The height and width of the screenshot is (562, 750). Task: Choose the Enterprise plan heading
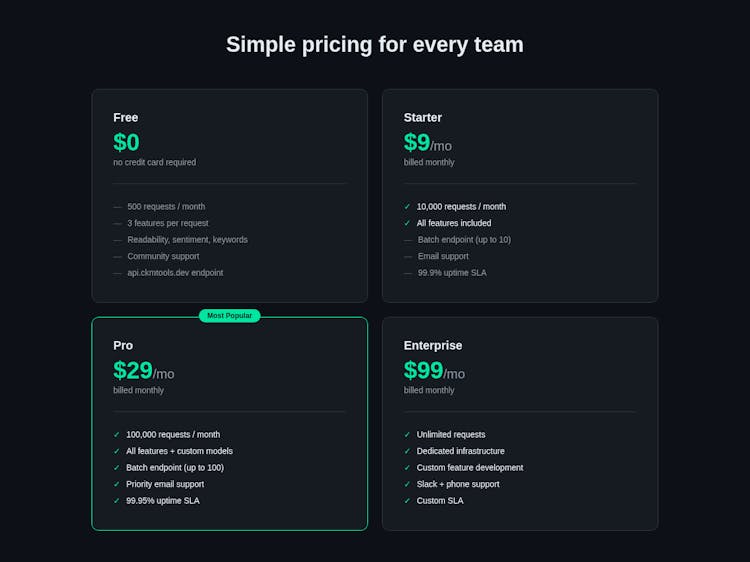point(433,345)
